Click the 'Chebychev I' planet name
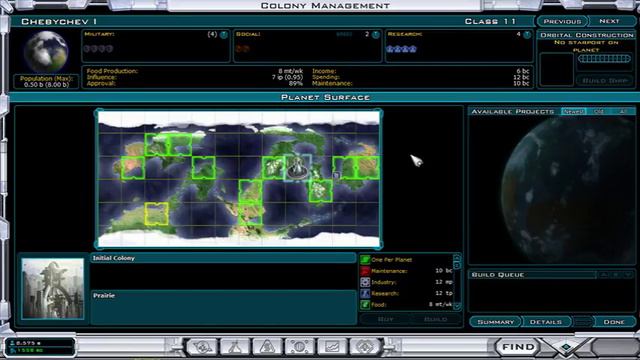The height and width of the screenshot is (360, 640). 59,22
